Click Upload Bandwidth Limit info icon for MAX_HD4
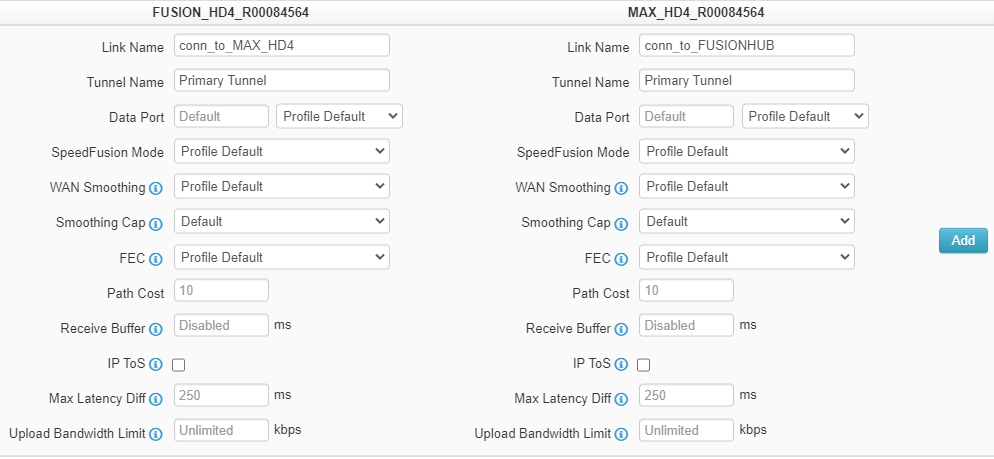994x459 pixels. (x=621, y=434)
